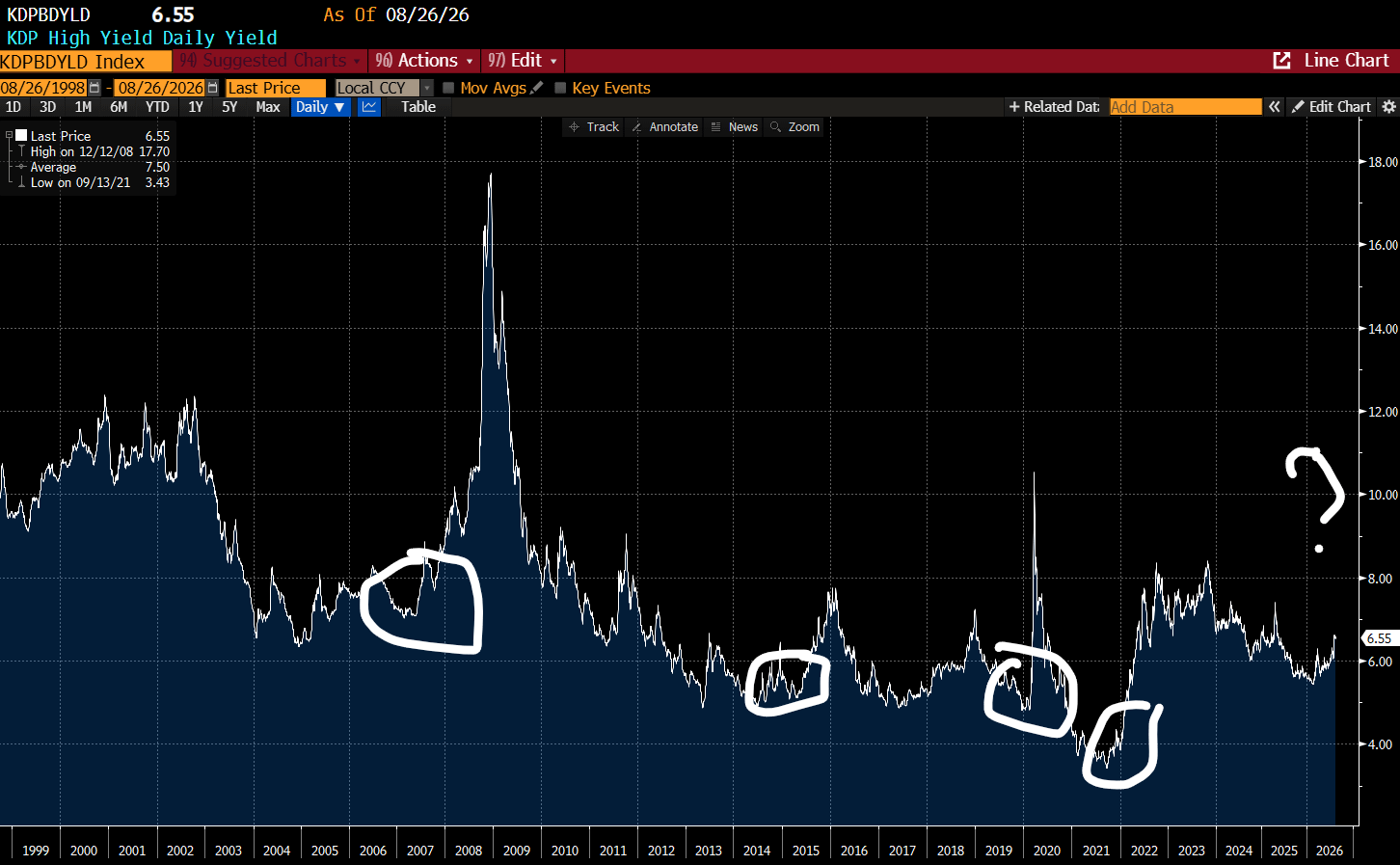The width and height of the screenshot is (1400, 865).
Task: Select the Max time range
Action: (268, 107)
